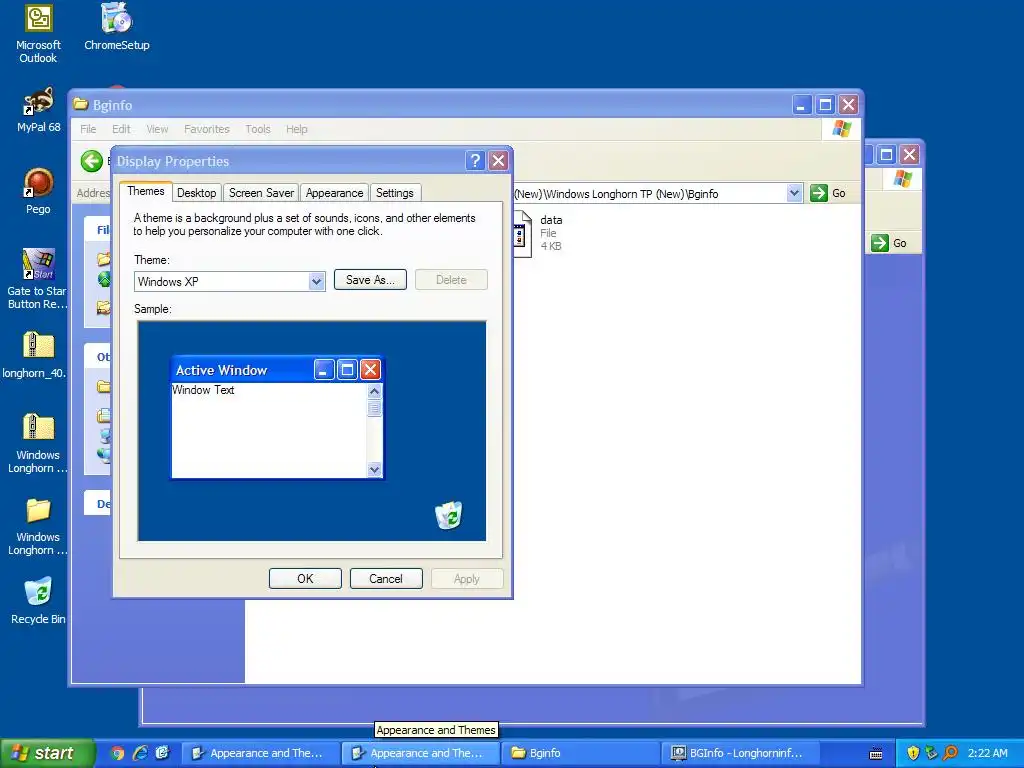Image resolution: width=1024 pixels, height=768 pixels.
Task: Click the Bginfo address path field
Action: [x=650, y=193]
